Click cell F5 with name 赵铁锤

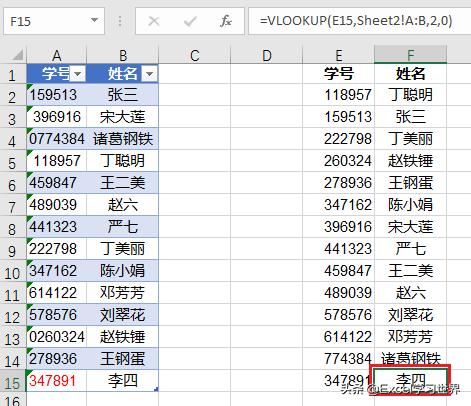[410, 161]
